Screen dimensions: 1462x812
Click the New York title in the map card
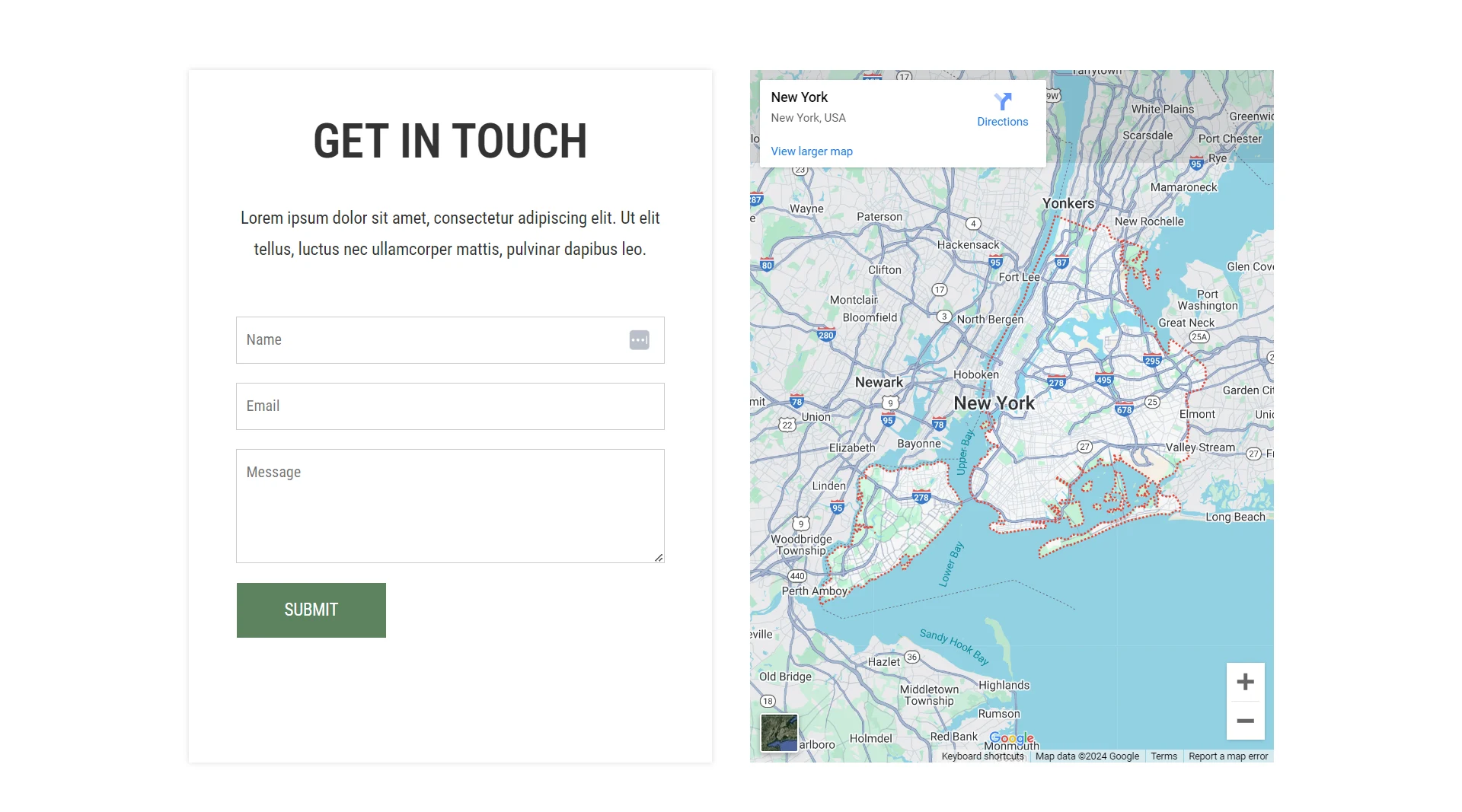pyautogui.click(x=799, y=97)
